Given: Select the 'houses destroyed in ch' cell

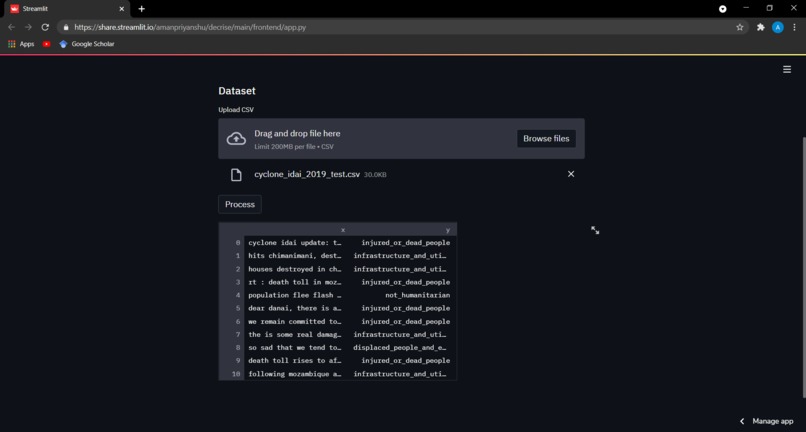Looking at the screenshot, I should click(x=295, y=269).
